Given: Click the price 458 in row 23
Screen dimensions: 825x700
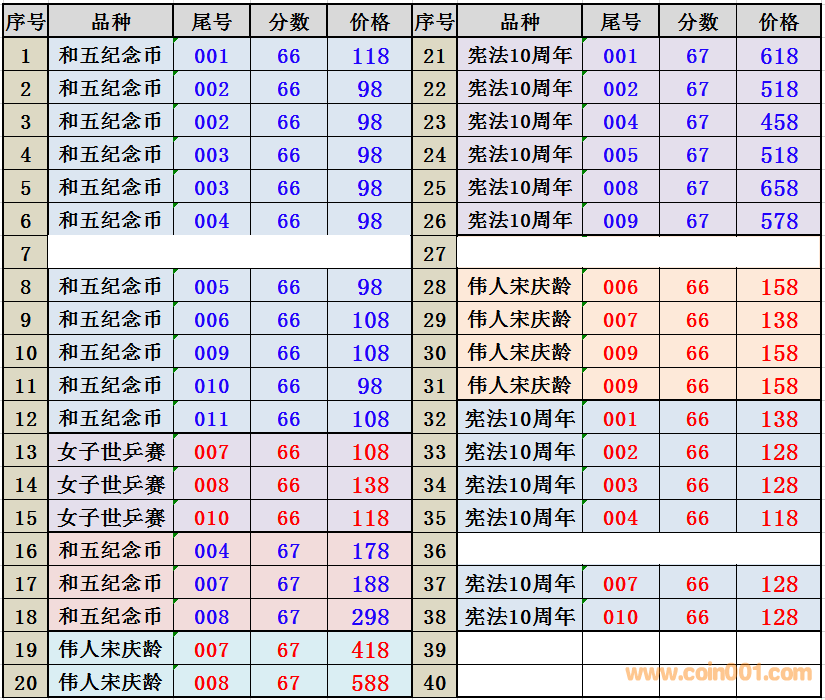Looking at the screenshot, I should point(778,123).
